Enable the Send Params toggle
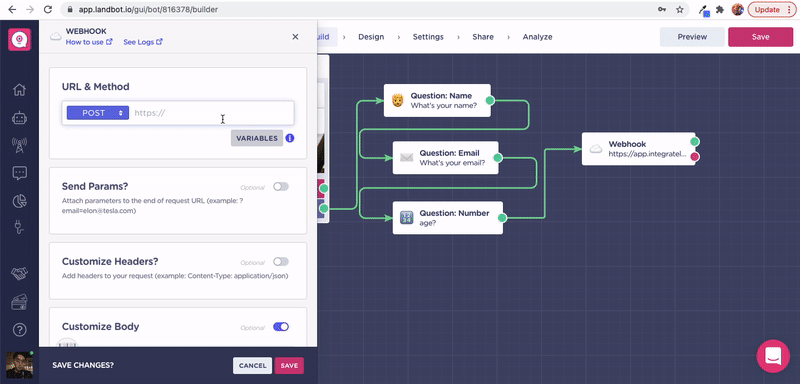 point(281,187)
